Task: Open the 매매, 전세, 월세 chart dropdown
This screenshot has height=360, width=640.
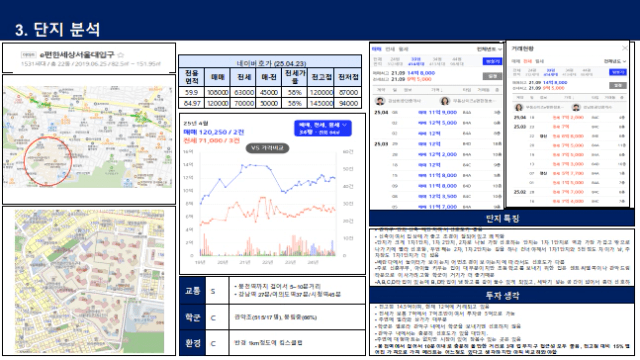Action: tap(322, 128)
